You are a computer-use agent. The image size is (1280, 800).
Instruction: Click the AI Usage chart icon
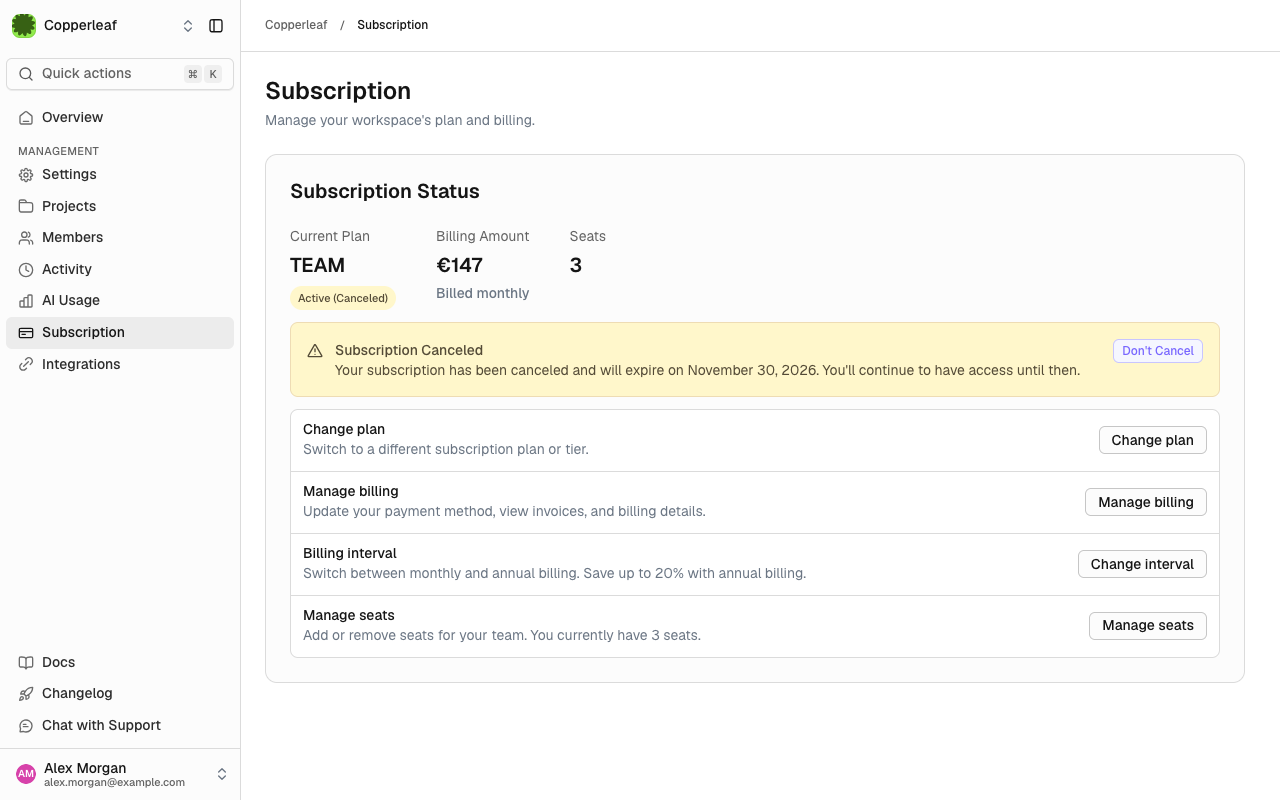click(26, 301)
